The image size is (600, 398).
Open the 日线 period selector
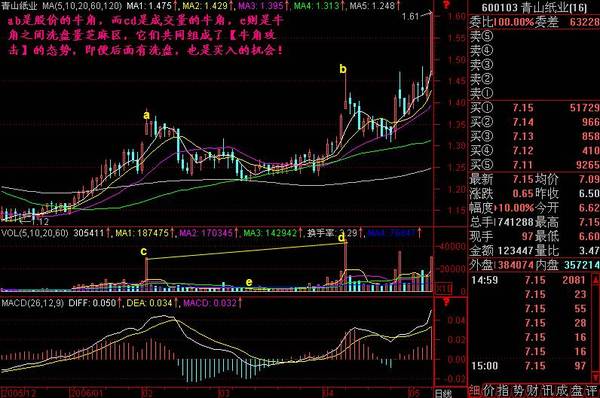click(x=443, y=393)
